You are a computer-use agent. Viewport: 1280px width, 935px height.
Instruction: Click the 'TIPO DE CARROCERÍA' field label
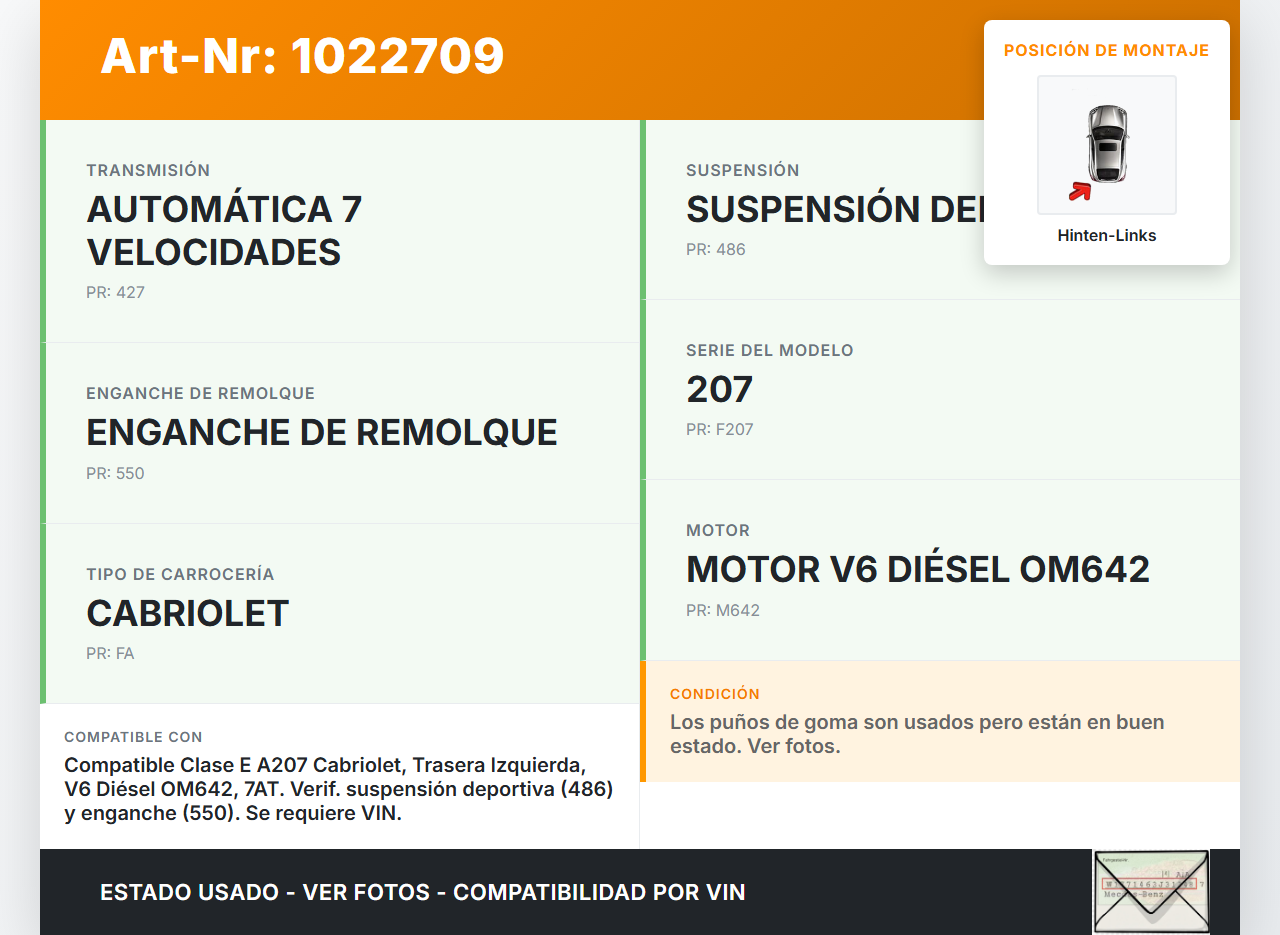[x=180, y=574]
